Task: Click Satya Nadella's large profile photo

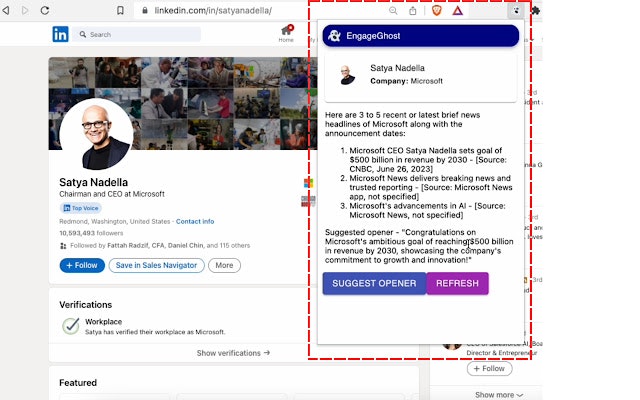Action: (x=96, y=135)
